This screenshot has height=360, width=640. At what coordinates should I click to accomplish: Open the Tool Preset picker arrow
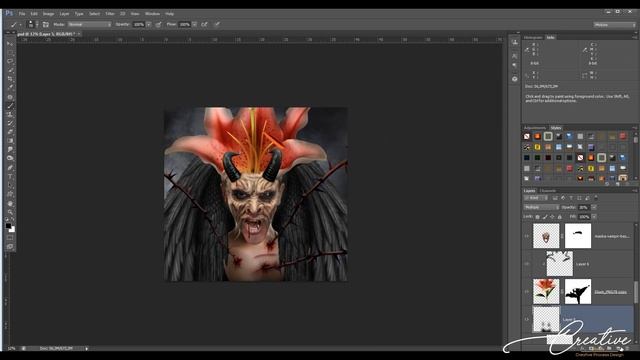click(20, 25)
